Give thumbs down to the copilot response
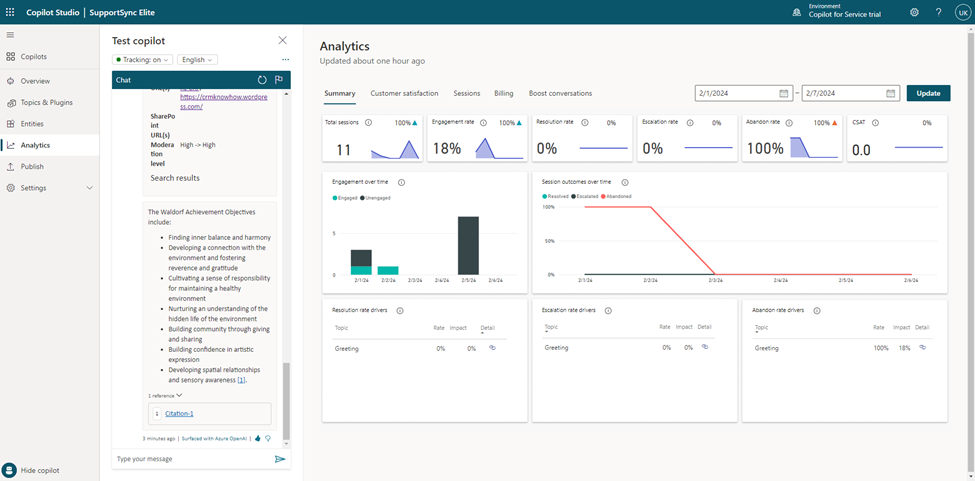 pyautogui.click(x=268, y=438)
